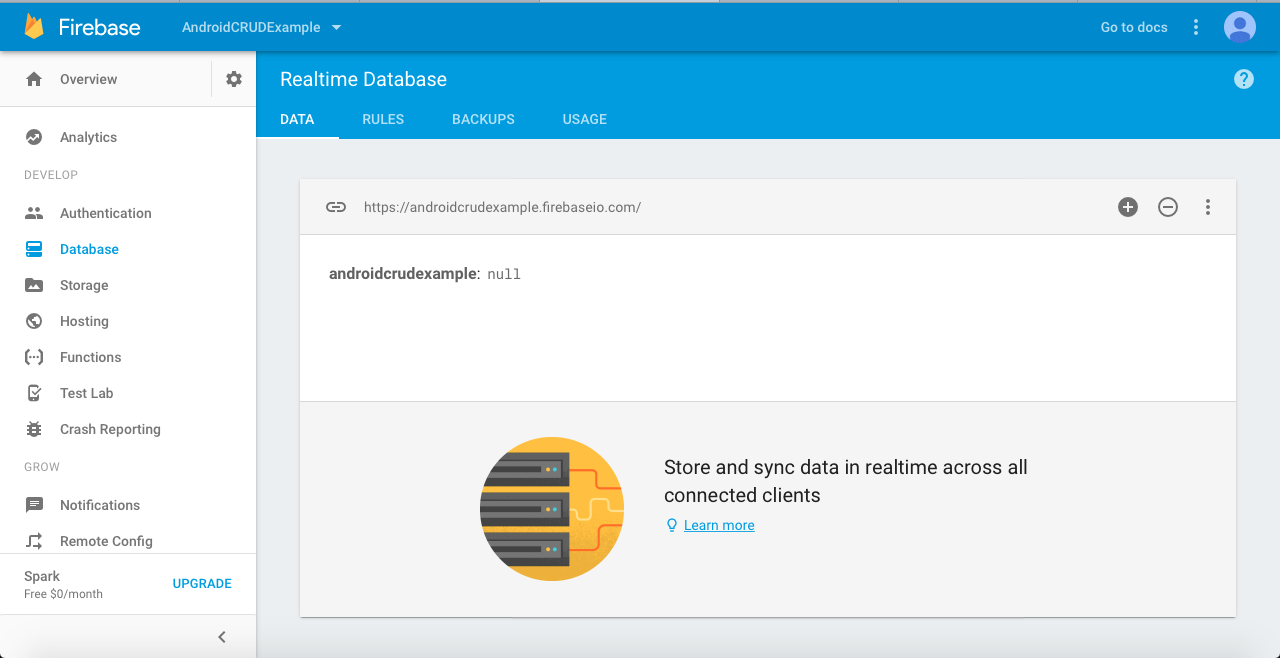The height and width of the screenshot is (658, 1280).
Task: Open the Hosting section
Action: pos(84,321)
